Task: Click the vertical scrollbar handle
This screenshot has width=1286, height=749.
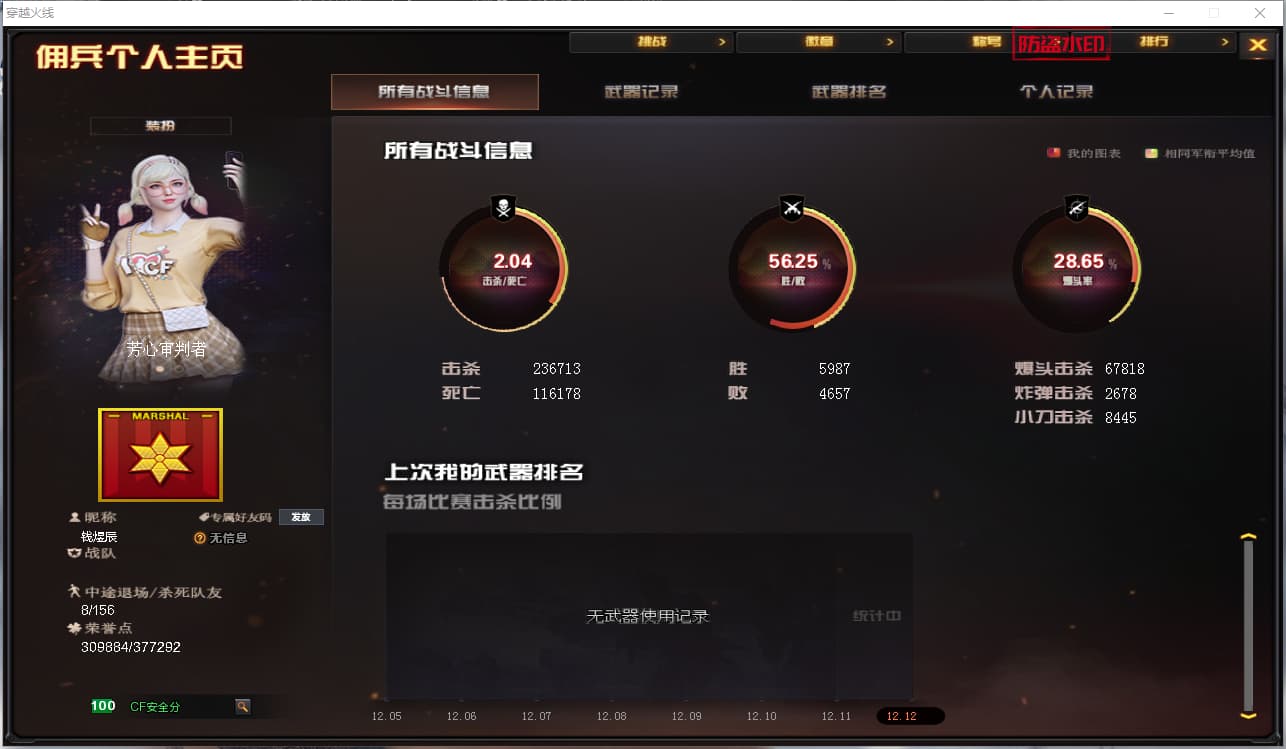Action: click(1248, 625)
